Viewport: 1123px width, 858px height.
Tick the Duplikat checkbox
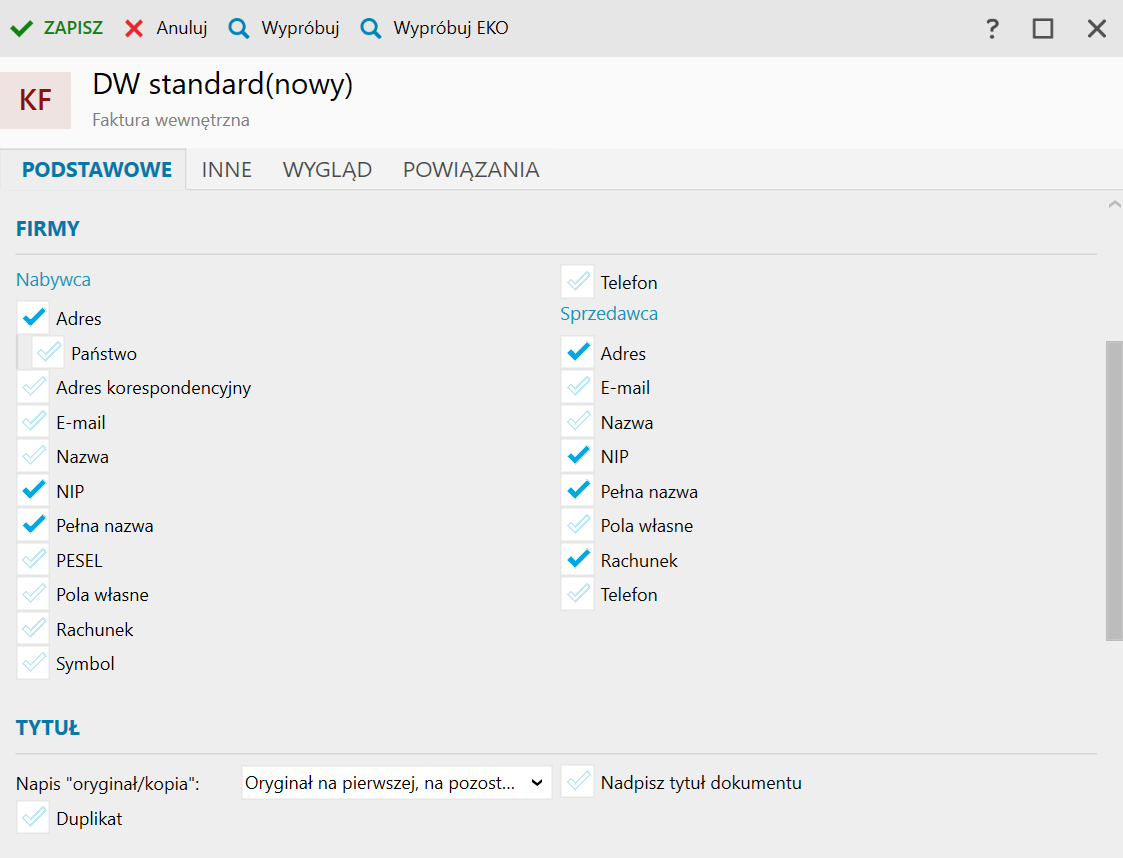[33, 818]
